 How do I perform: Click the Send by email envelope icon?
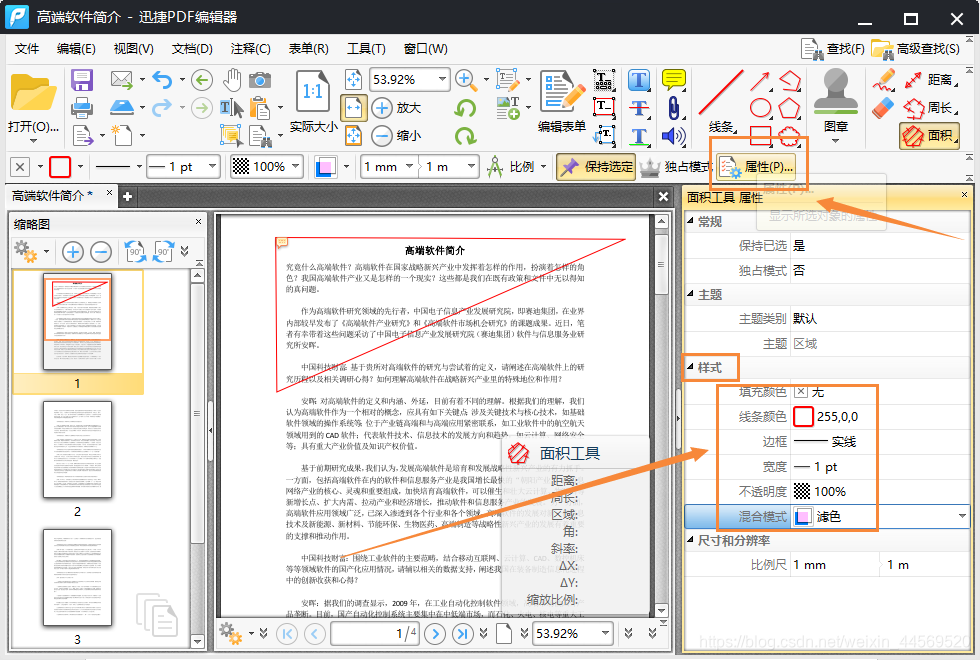pos(121,79)
